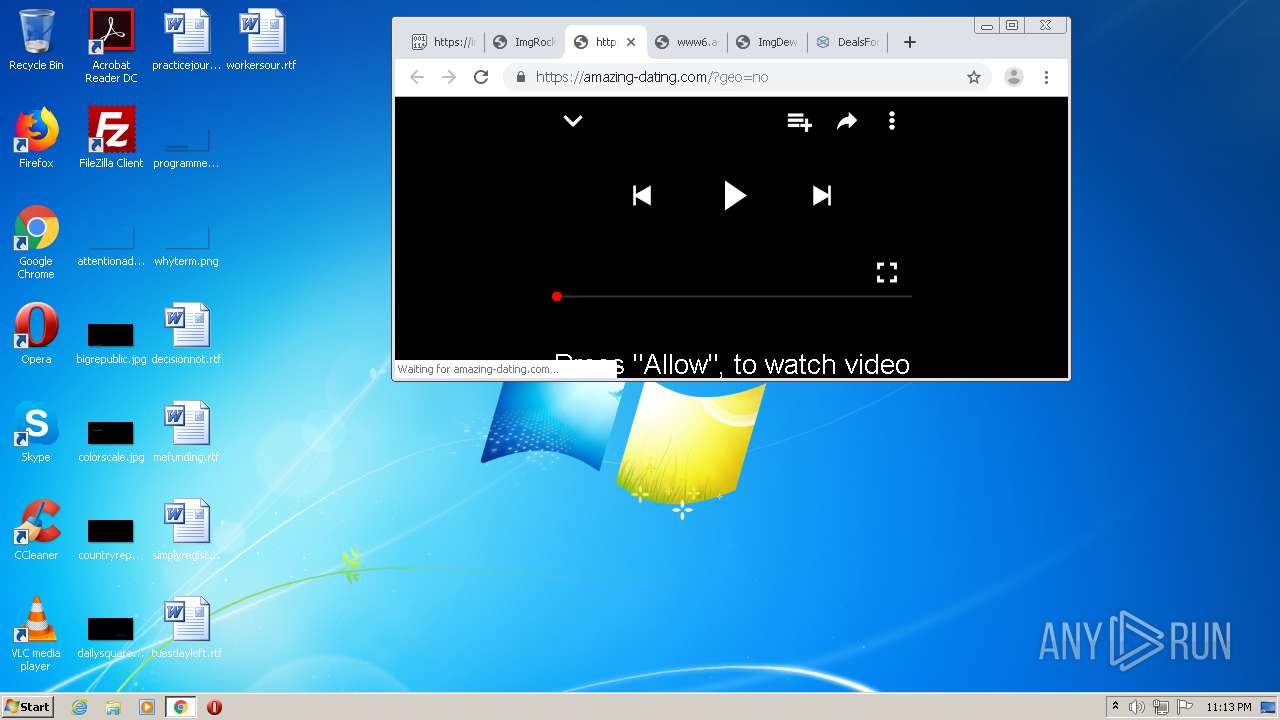Viewport: 1280px width, 720px height.
Task: Skip to previous video track
Action: [x=642, y=196]
